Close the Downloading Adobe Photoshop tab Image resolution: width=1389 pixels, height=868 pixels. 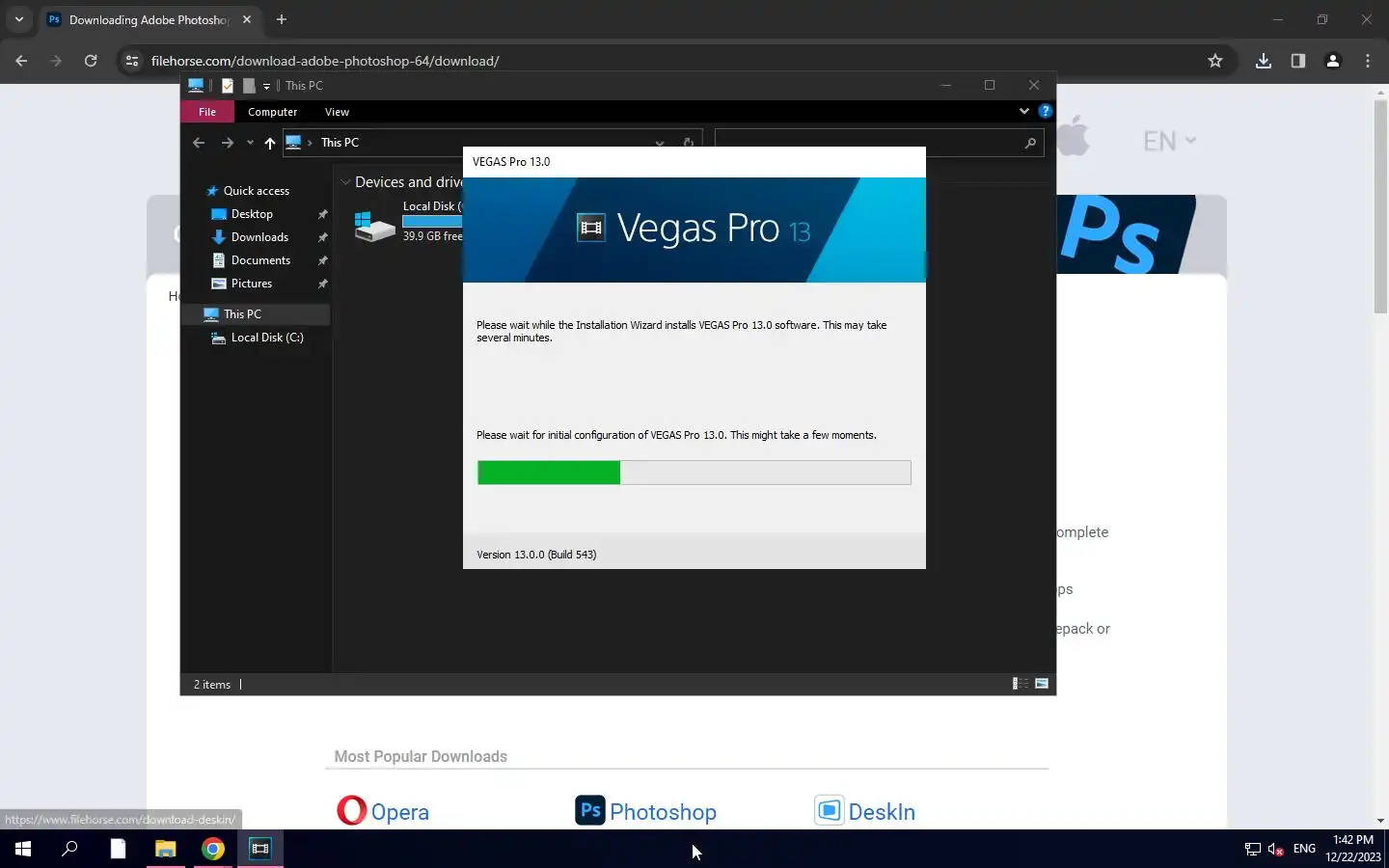point(247,19)
